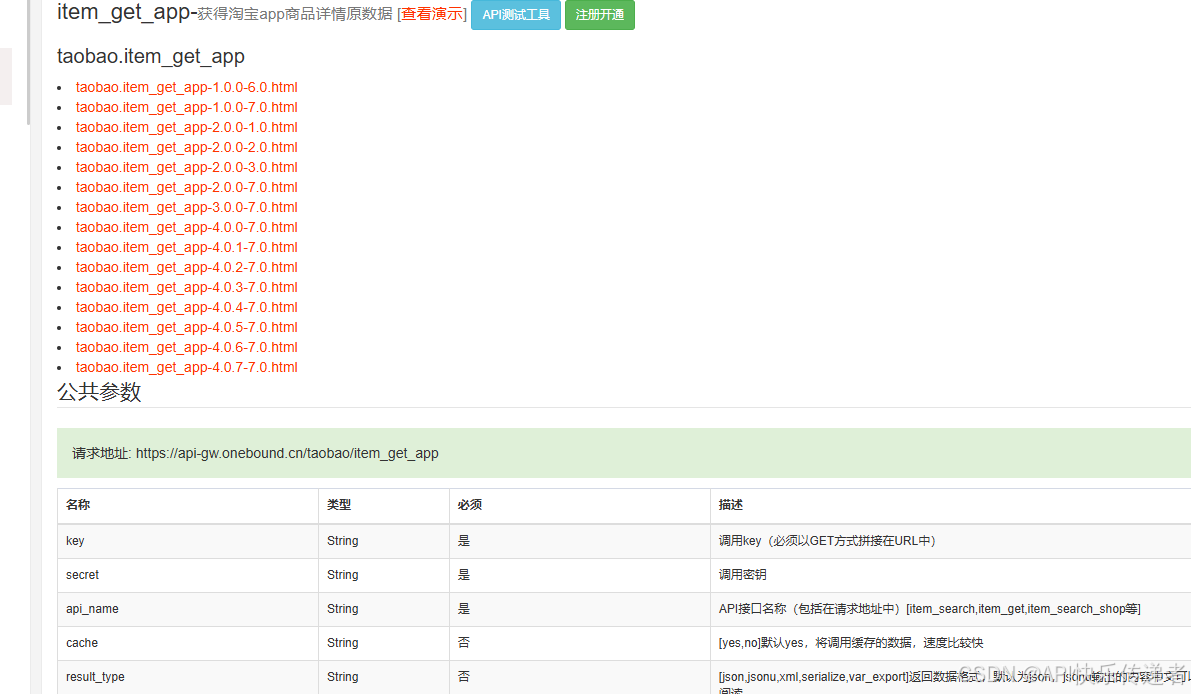This screenshot has height=694, width=1191.
Task: Open taobao.item_get_app-3.0.0-7.0.html link
Action: point(186,207)
